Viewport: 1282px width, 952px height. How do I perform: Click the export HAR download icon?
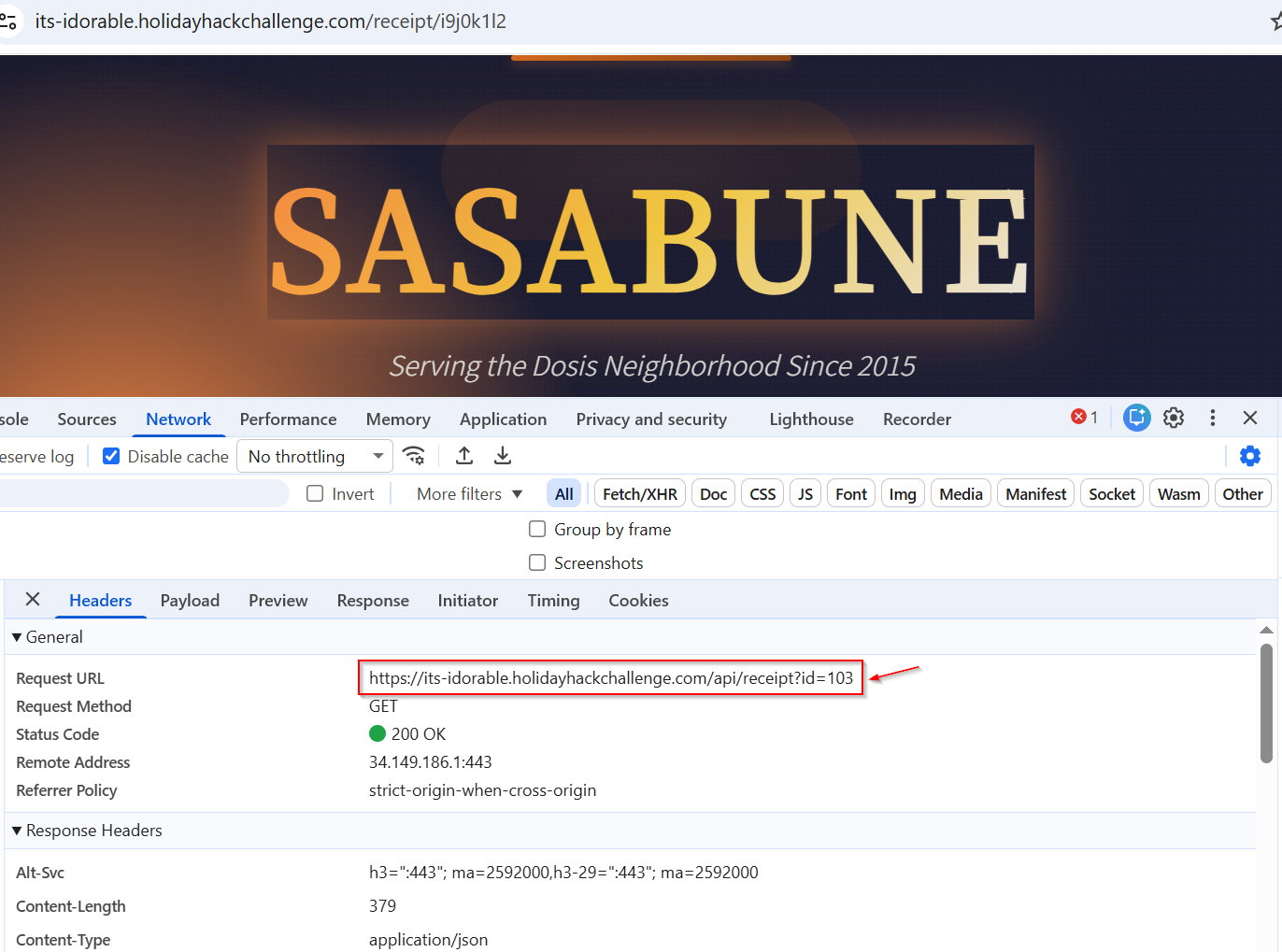(503, 456)
